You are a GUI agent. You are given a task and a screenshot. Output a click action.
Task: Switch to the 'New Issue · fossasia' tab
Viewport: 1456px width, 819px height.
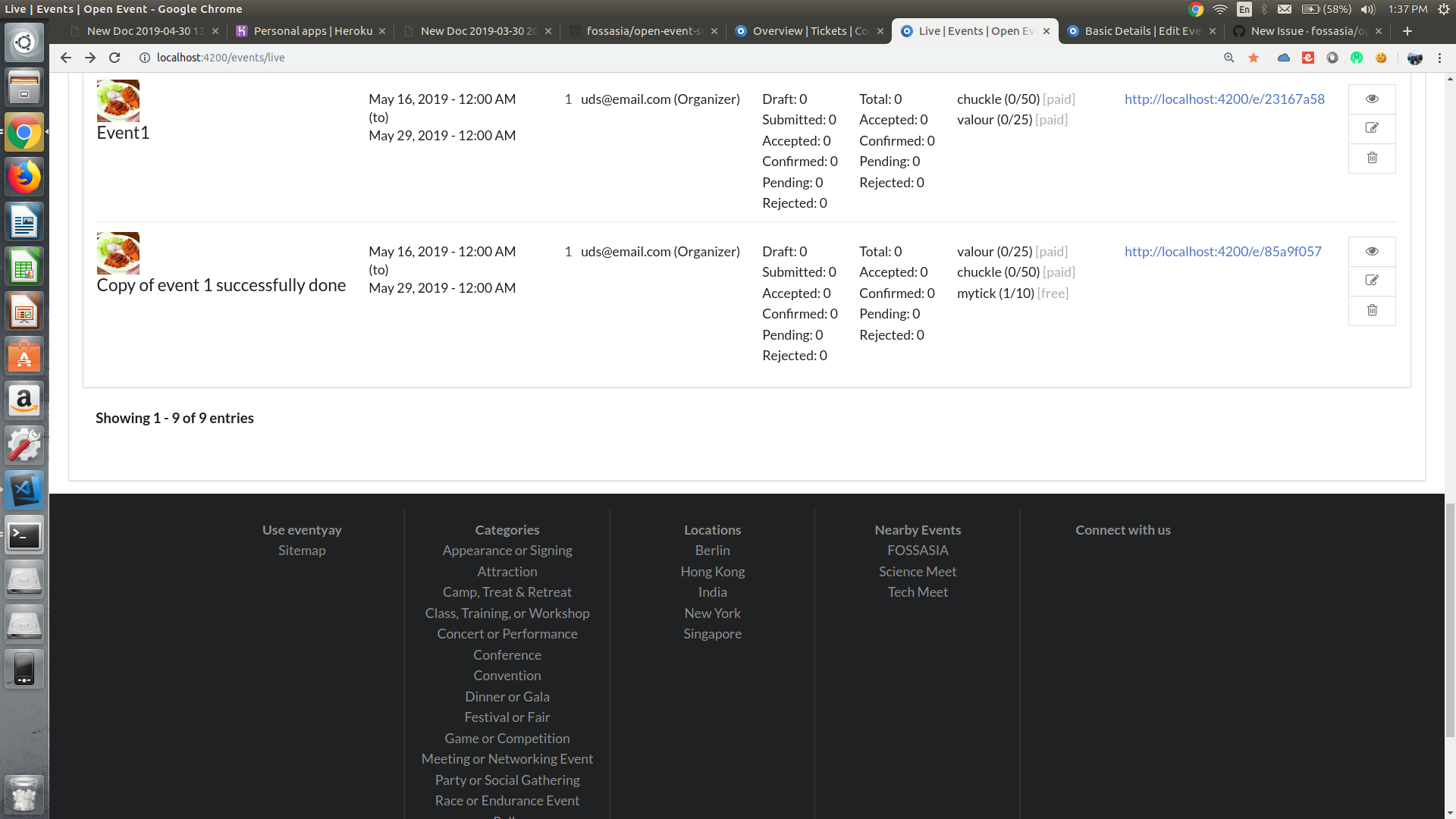[x=1307, y=31]
